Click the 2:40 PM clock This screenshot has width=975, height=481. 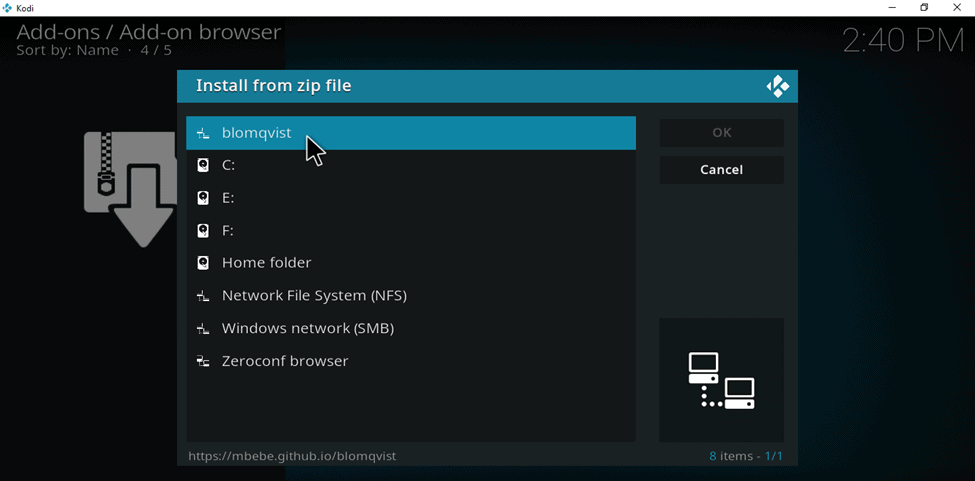(903, 40)
